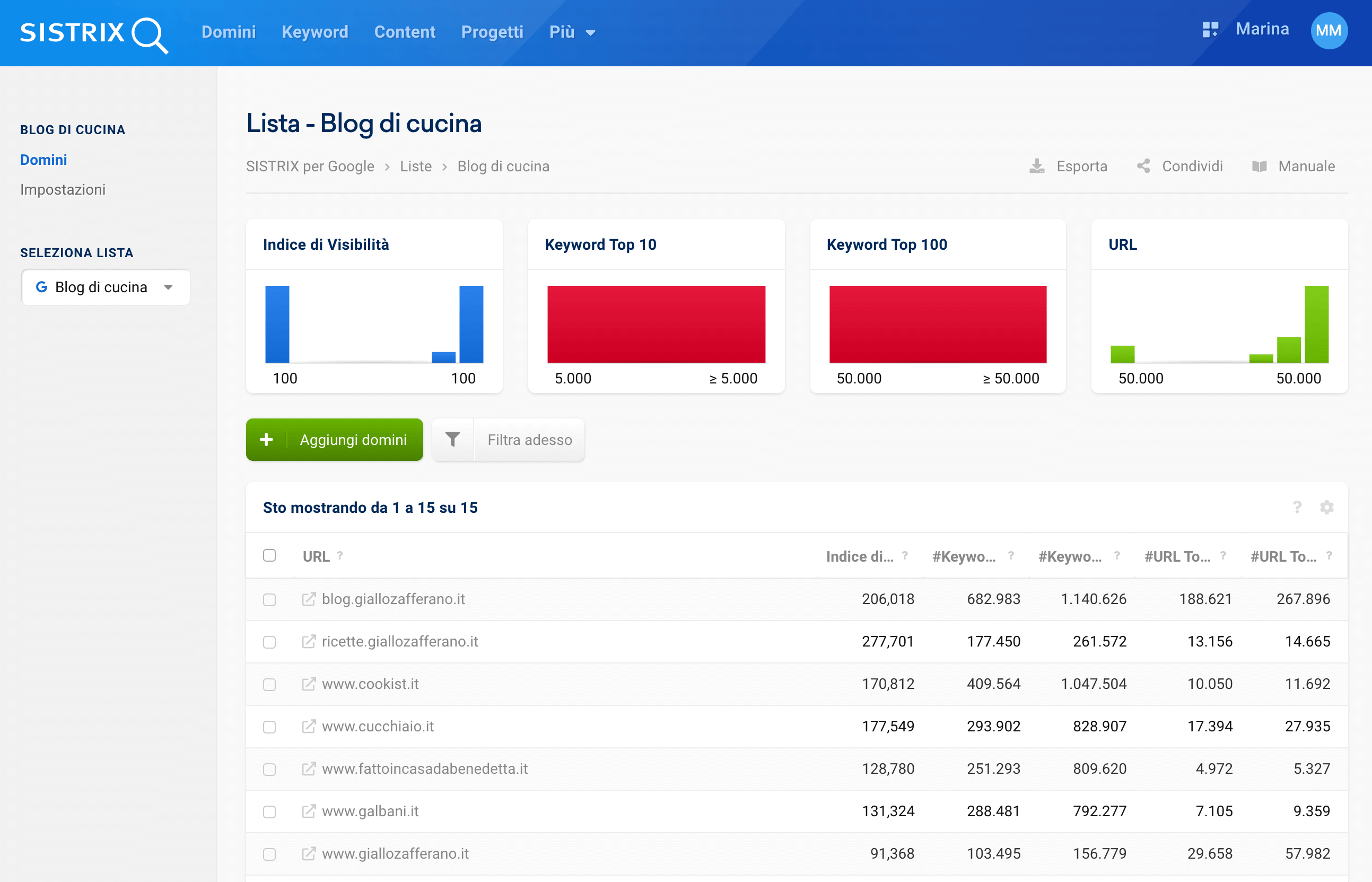Open table settings gear icon
The image size is (1372, 882).
pyautogui.click(x=1327, y=507)
